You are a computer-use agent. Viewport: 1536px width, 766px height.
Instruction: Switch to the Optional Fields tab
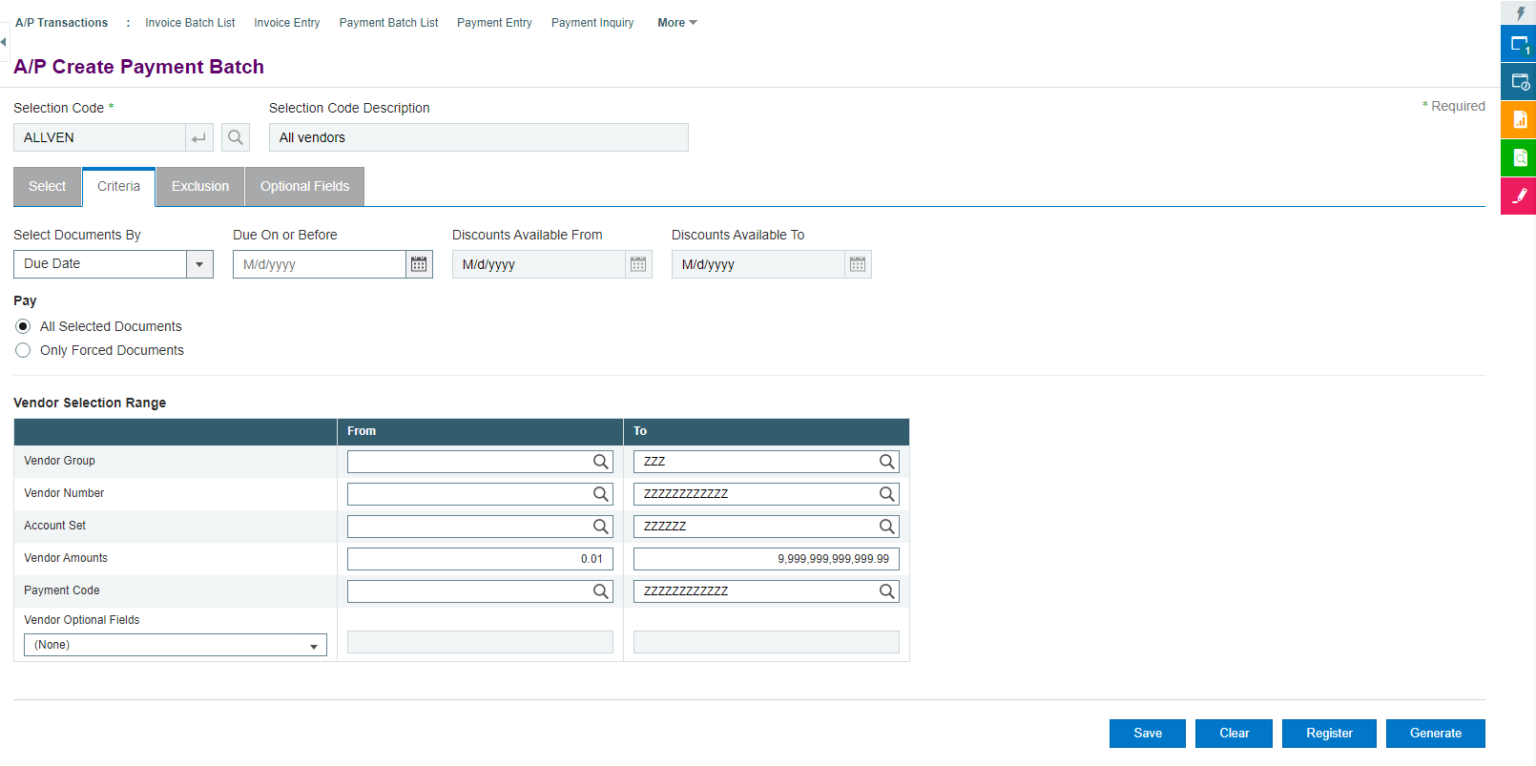pyautogui.click(x=304, y=186)
